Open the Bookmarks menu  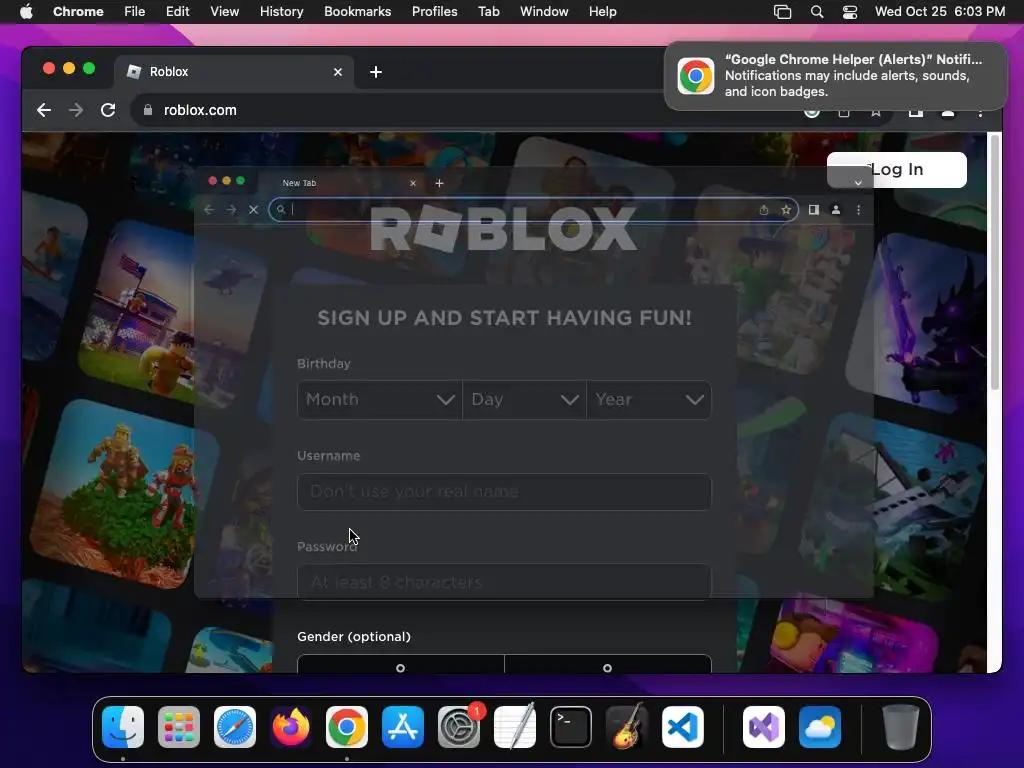[x=357, y=12]
